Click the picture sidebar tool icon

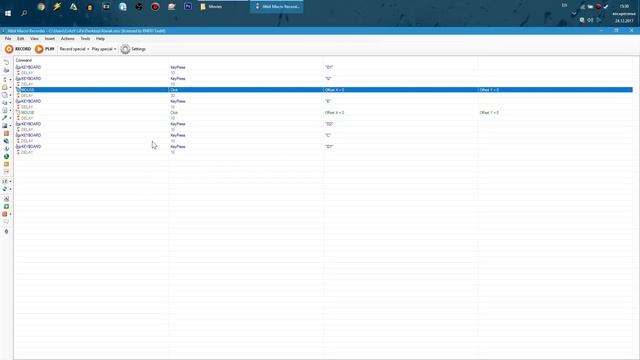[x=5, y=126]
